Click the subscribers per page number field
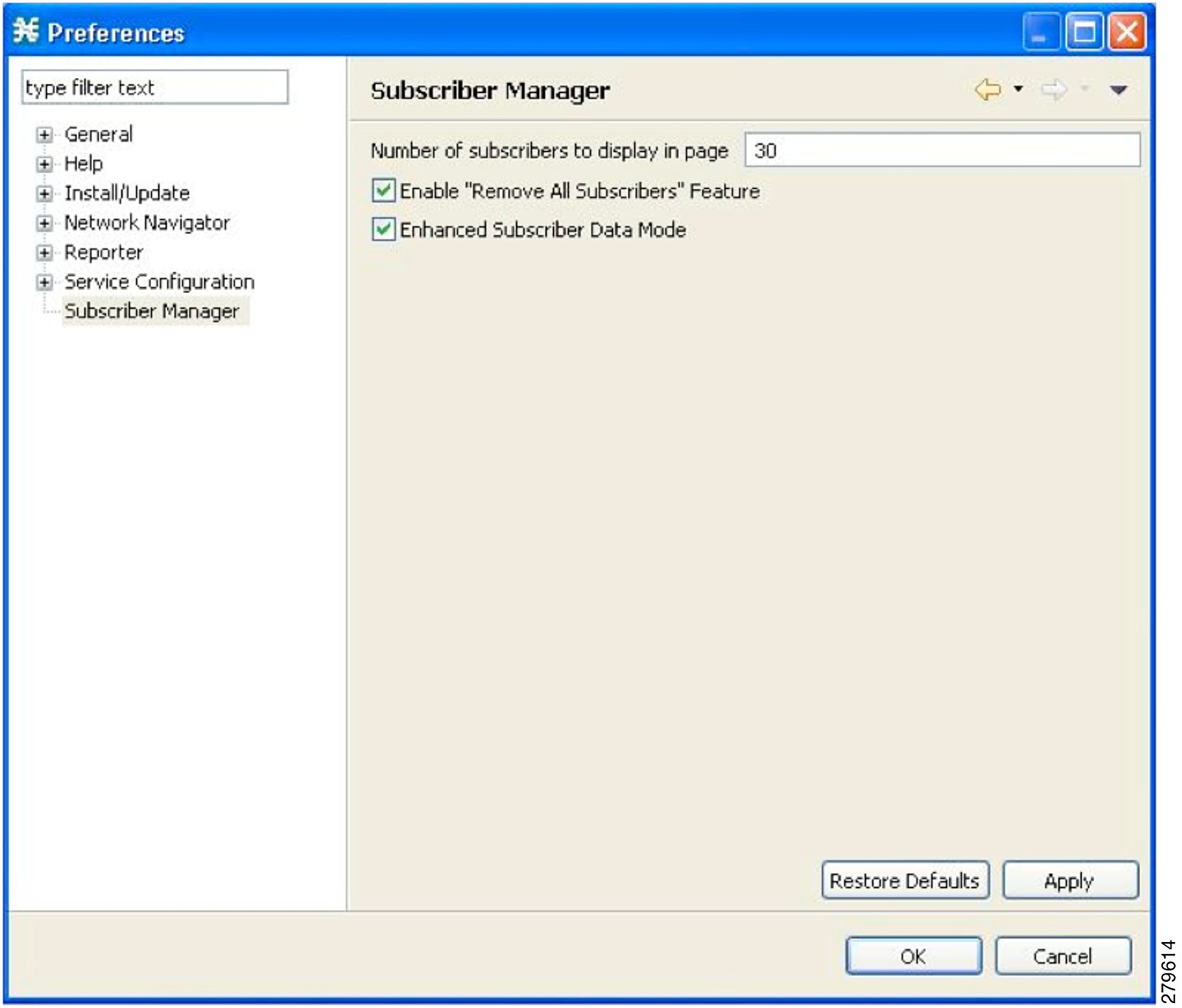Viewport: 1182px width, 1008px height. coord(941,150)
